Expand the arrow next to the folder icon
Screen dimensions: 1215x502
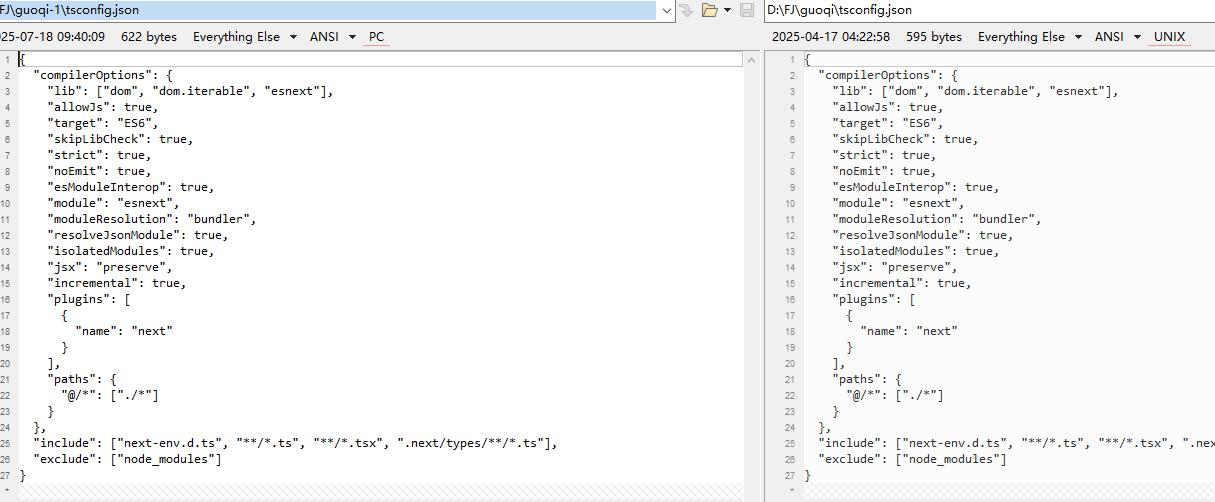click(x=727, y=10)
